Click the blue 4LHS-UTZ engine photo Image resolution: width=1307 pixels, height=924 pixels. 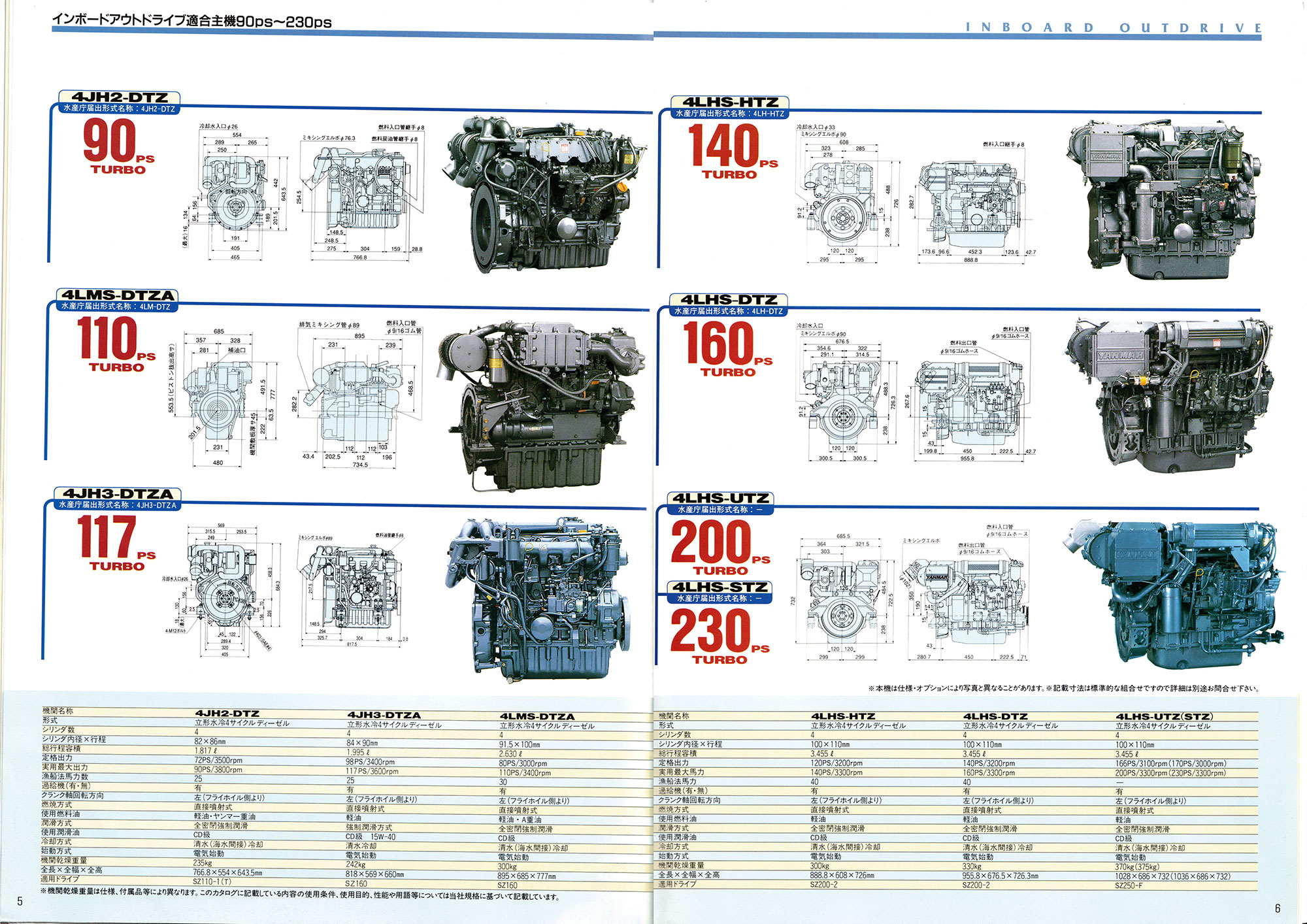(x=1173, y=595)
